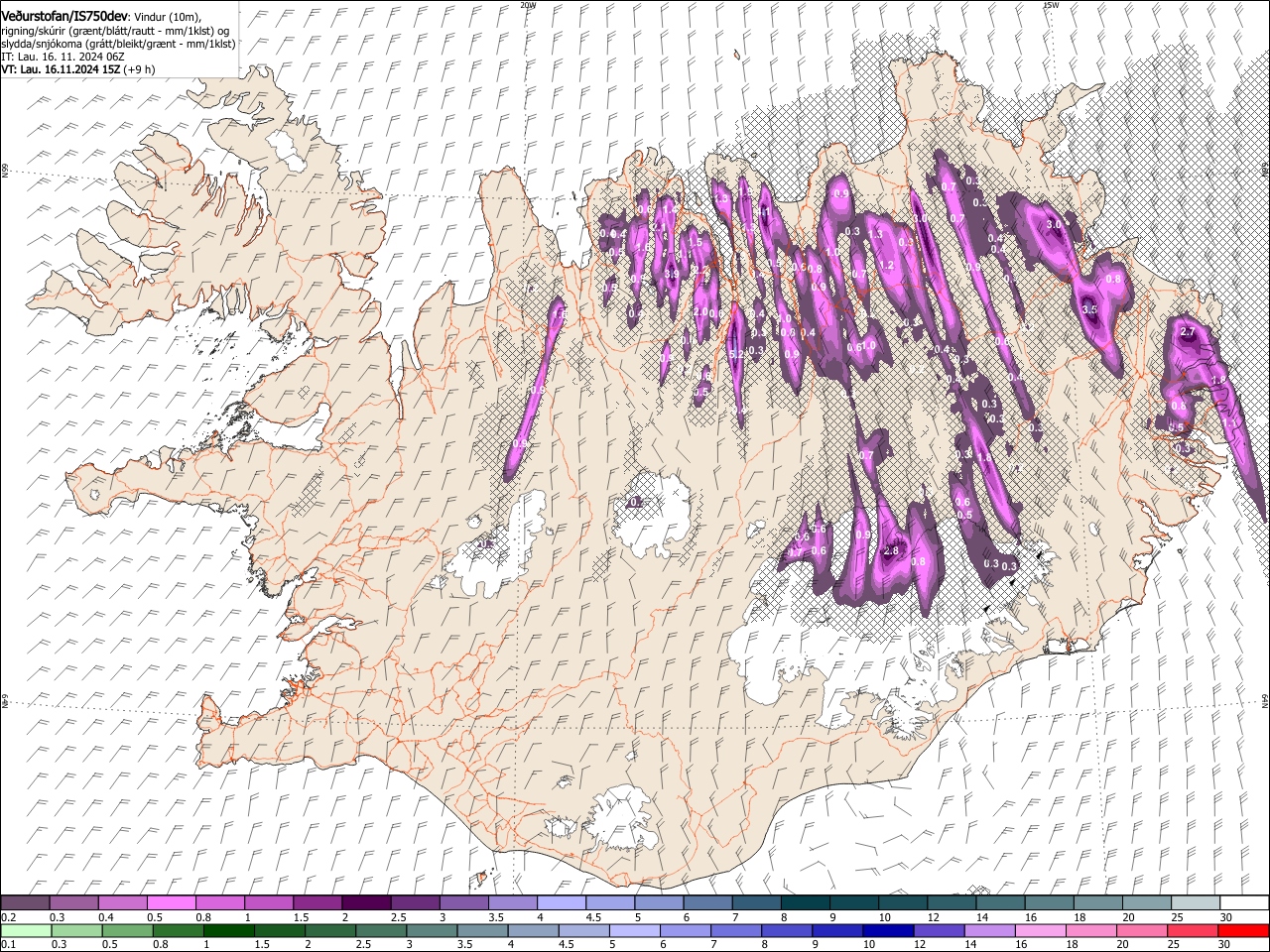The image size is (1270, 952).
Task: Click the 'slydda/snjókoma' legend description line
Action: 118,44
